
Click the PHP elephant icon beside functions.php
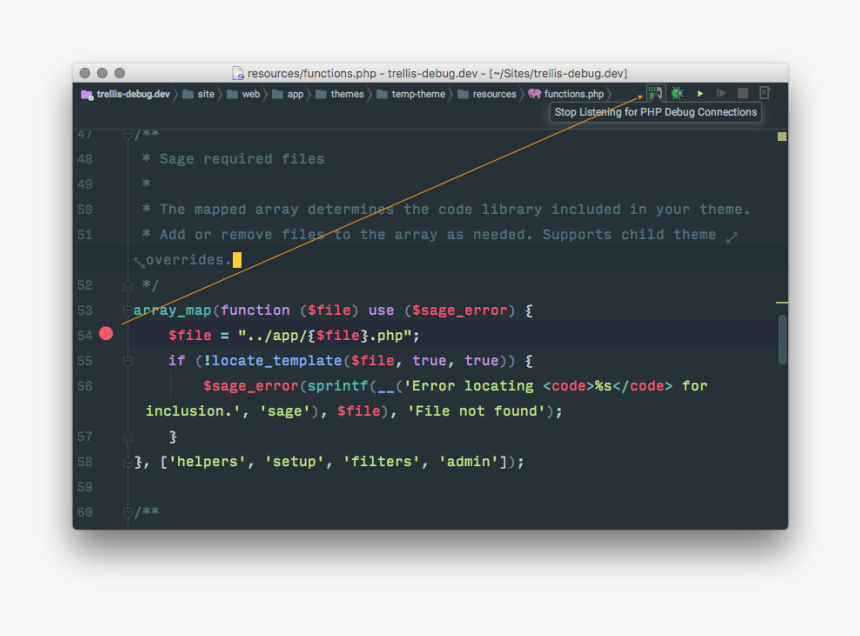point(534,94)
